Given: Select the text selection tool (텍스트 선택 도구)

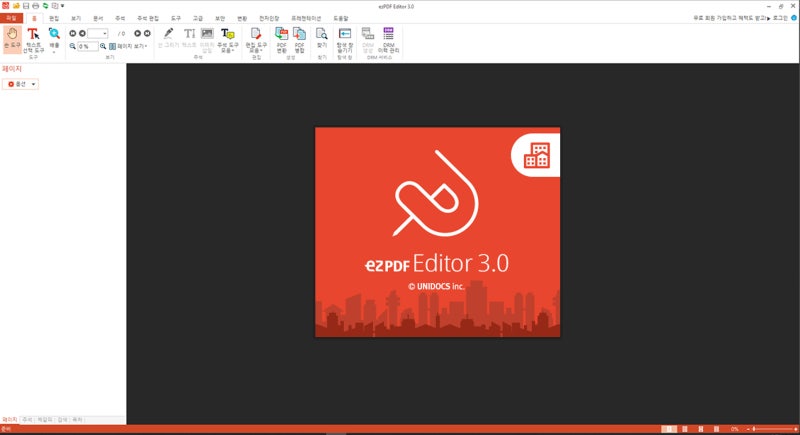Looking at the screenshot, I should [x=33, y=38].
